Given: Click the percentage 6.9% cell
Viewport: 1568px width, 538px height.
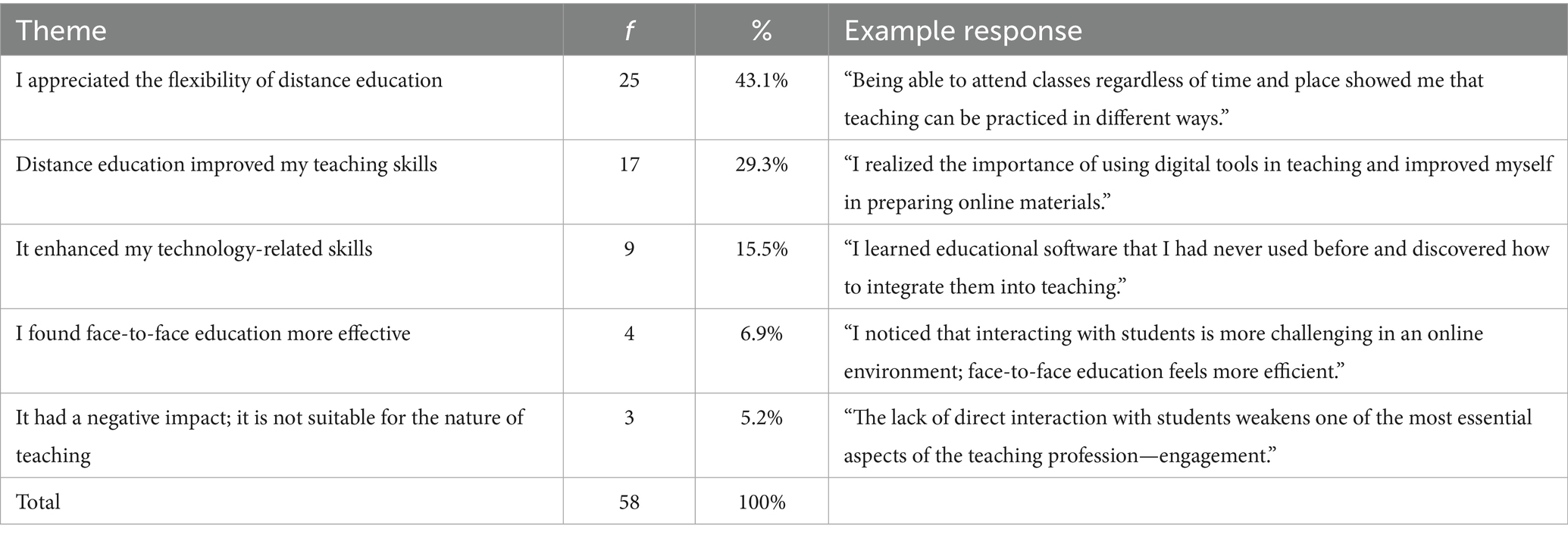Looking at the screenshot, I should pyautogui.click(x=761, y=333).
